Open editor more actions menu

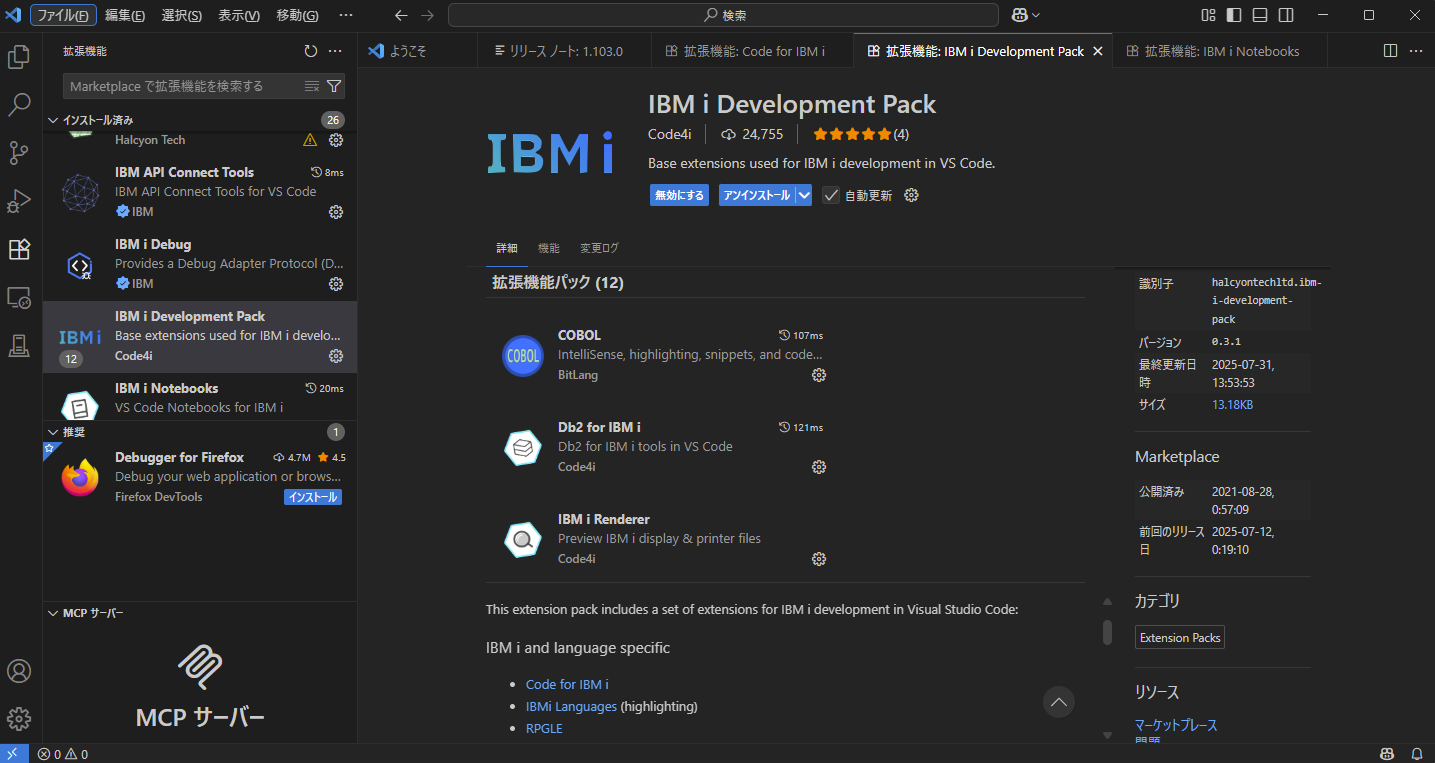(1416, 51)
